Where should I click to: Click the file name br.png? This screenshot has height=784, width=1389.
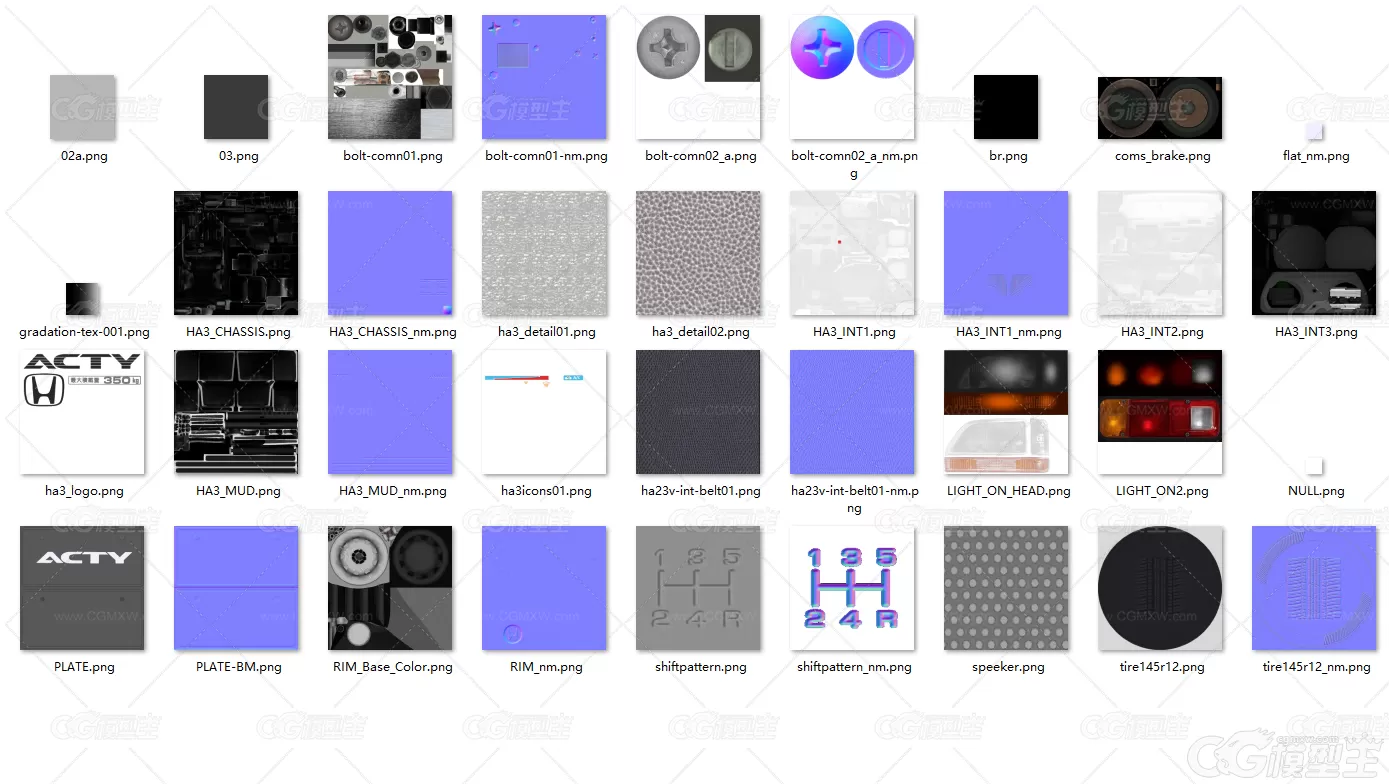click(1008, 156)
